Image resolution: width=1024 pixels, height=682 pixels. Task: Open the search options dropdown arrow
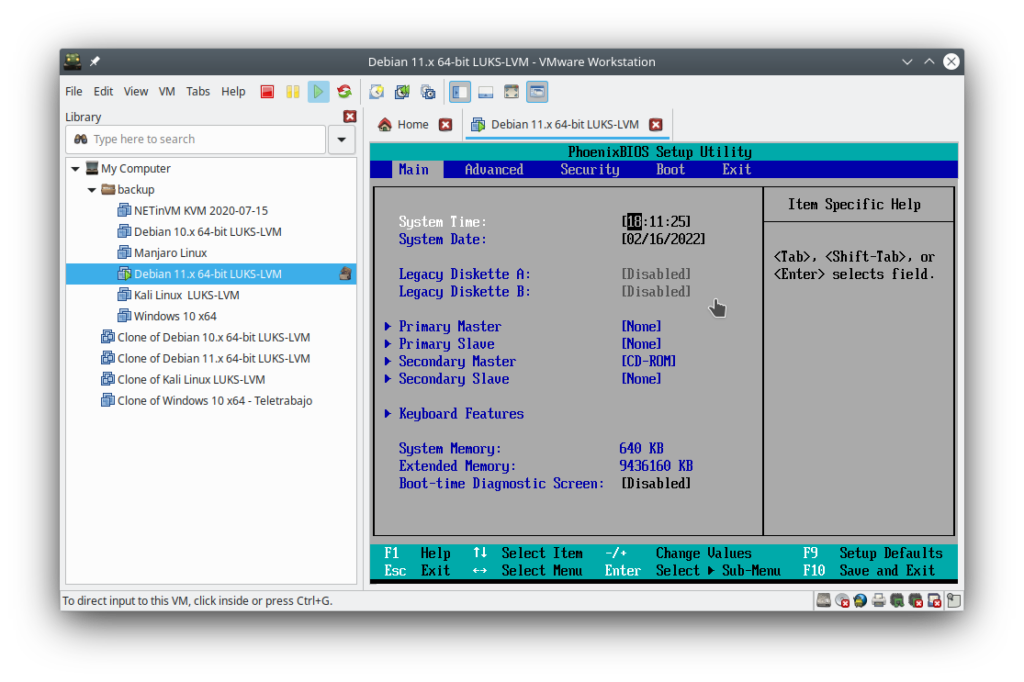[x=341, y=139]
